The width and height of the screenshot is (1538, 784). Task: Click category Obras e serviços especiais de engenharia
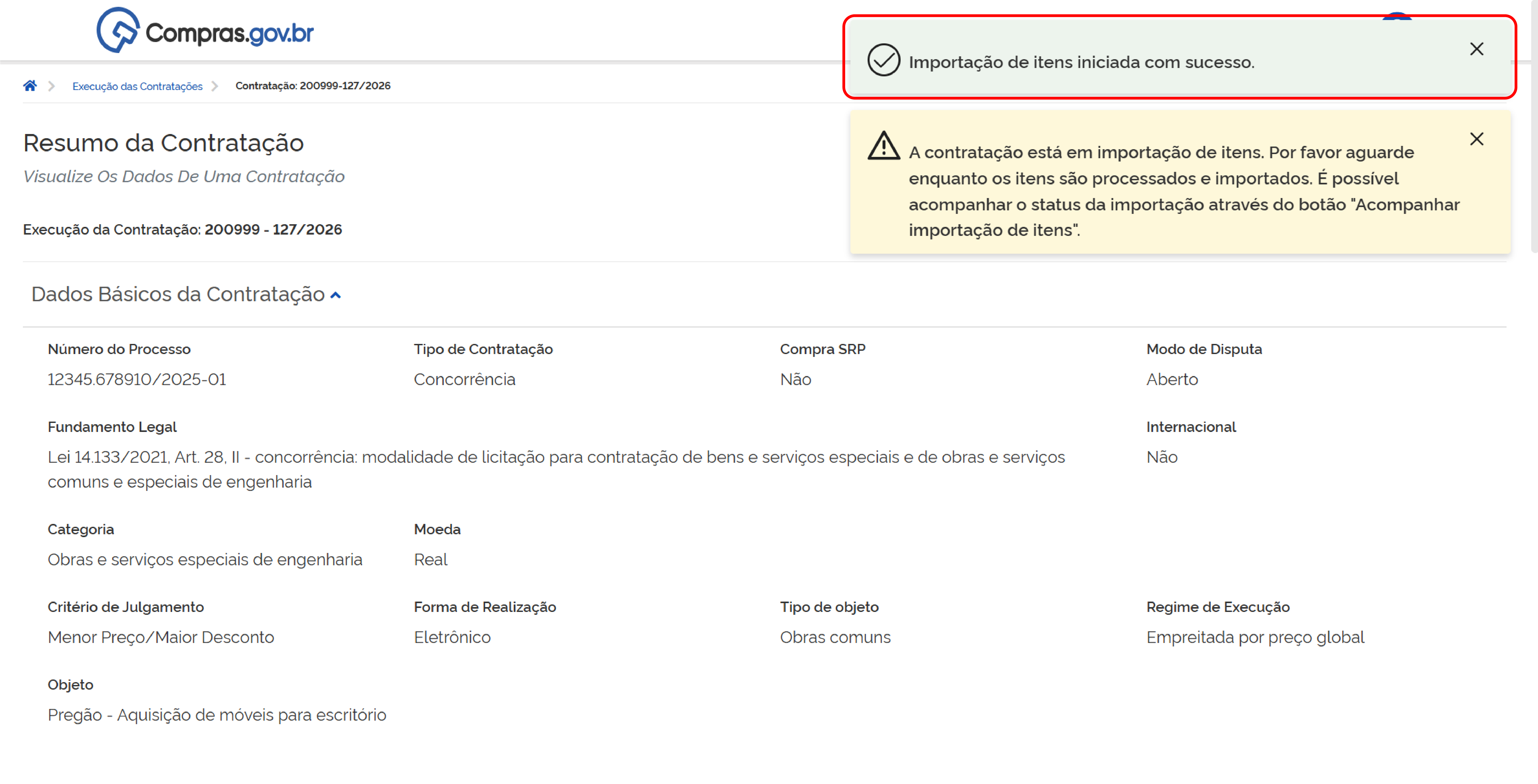205,560
